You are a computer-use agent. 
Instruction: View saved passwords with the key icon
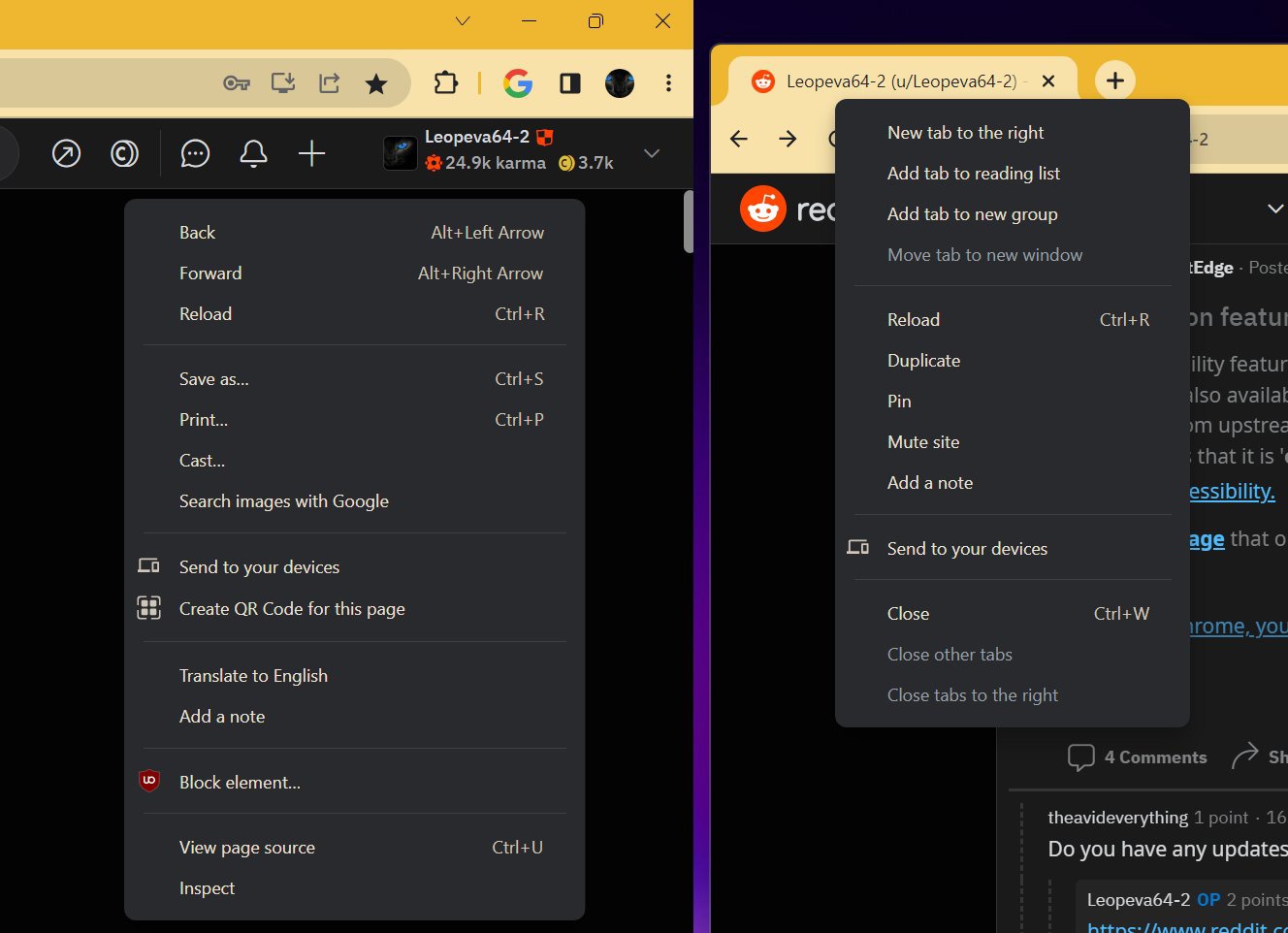coord(236,83)
